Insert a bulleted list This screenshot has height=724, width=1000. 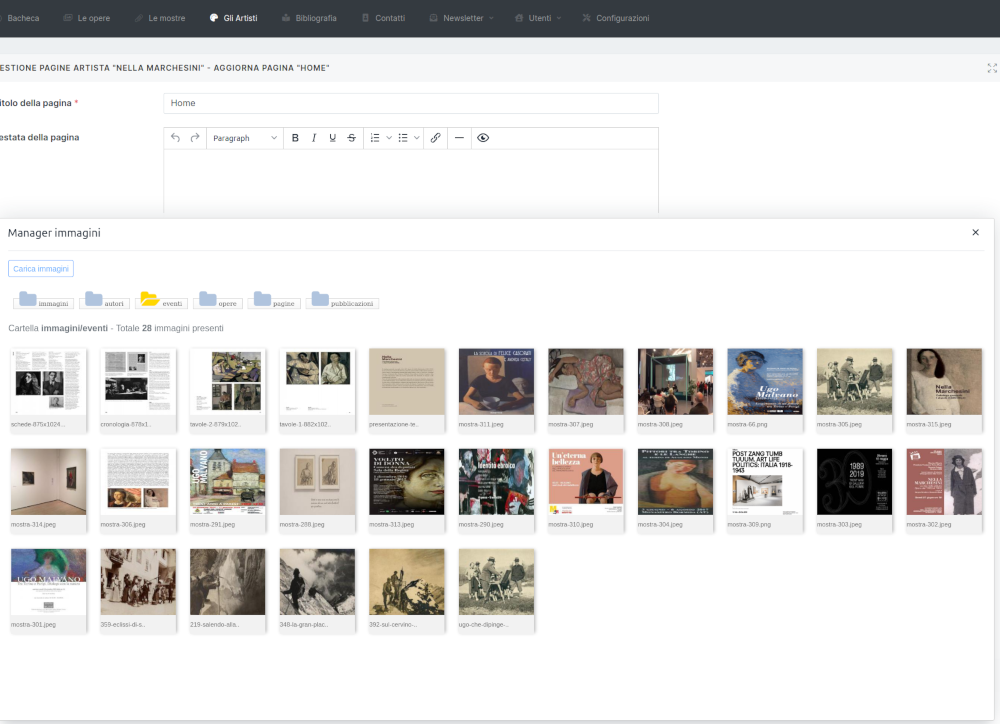(403, 138)
